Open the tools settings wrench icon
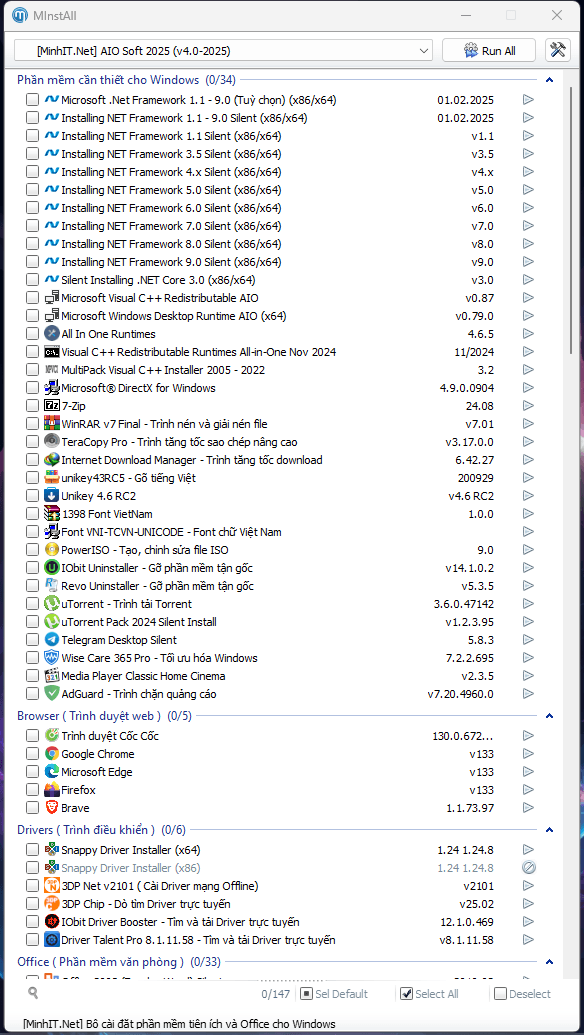Viewport: 584px width, 1035px height. 558,50
